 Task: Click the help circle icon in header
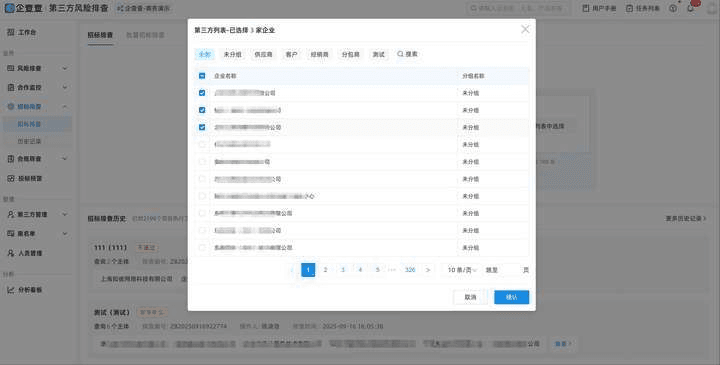pyautogui.click(x=673, y=8)
